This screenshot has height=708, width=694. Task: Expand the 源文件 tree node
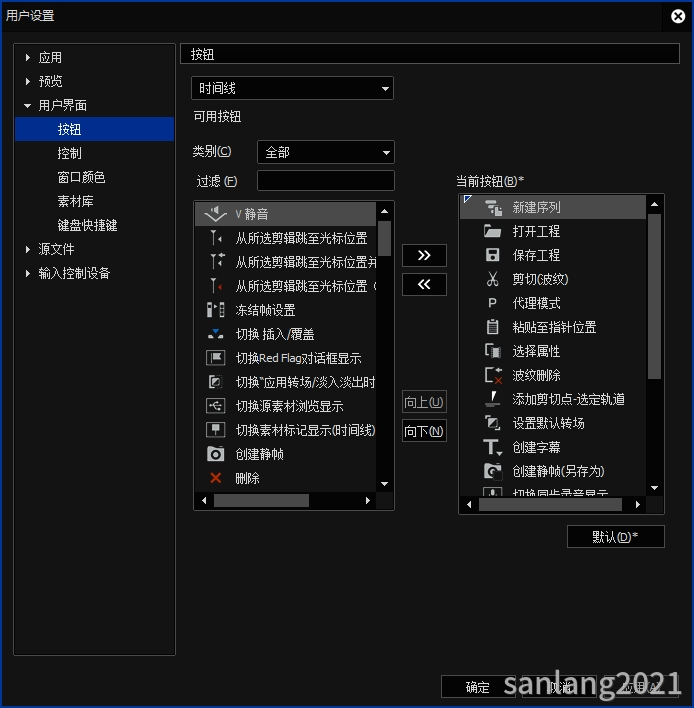(28, 249)
